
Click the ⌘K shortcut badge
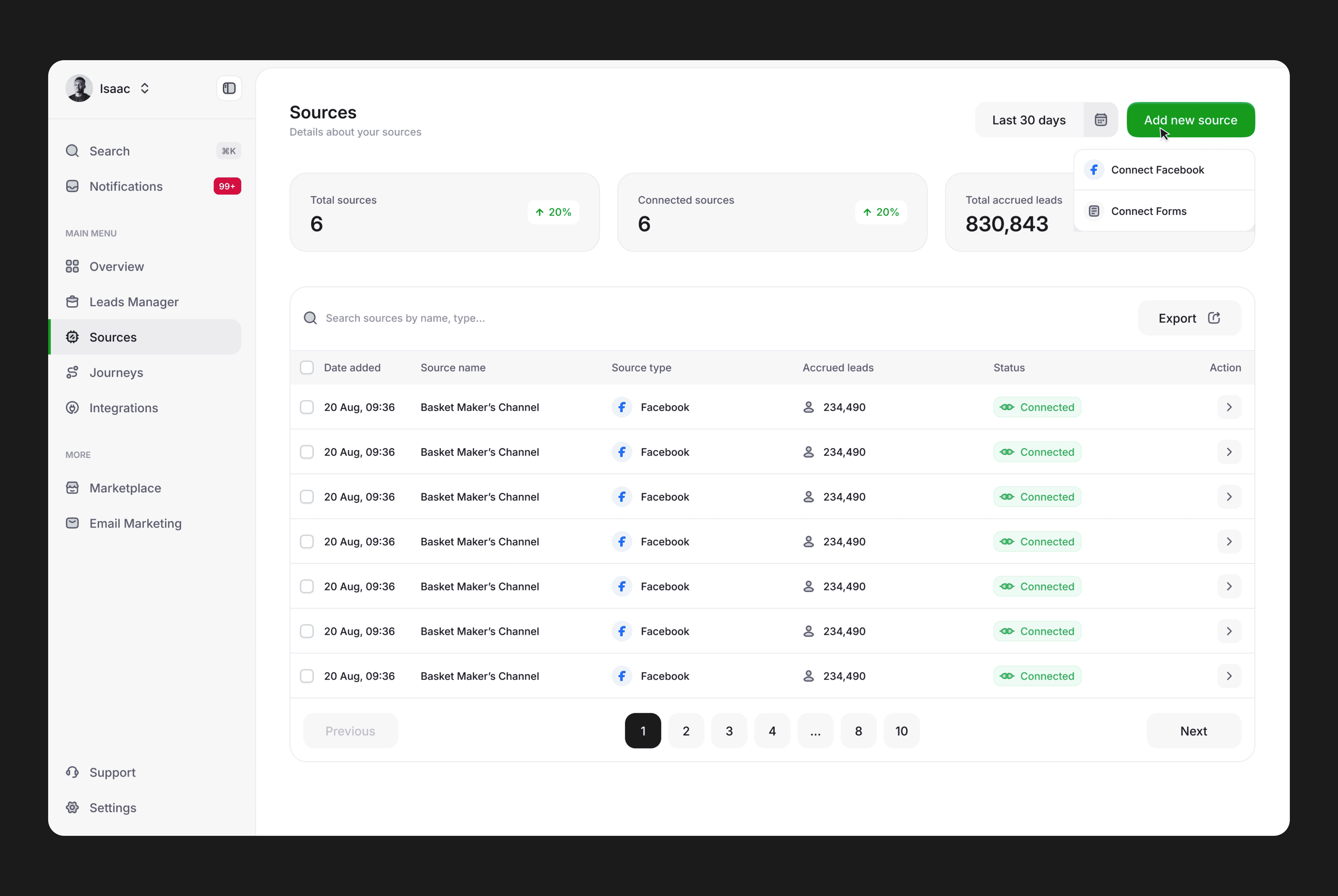[228, 151]
